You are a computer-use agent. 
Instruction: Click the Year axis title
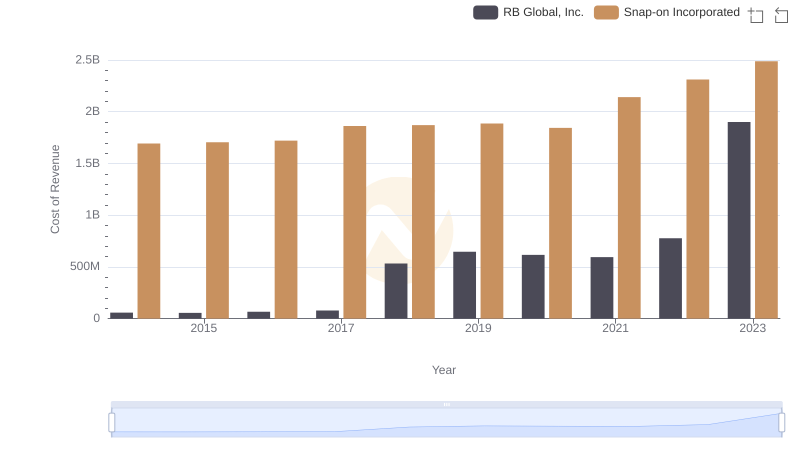(444, 370)
